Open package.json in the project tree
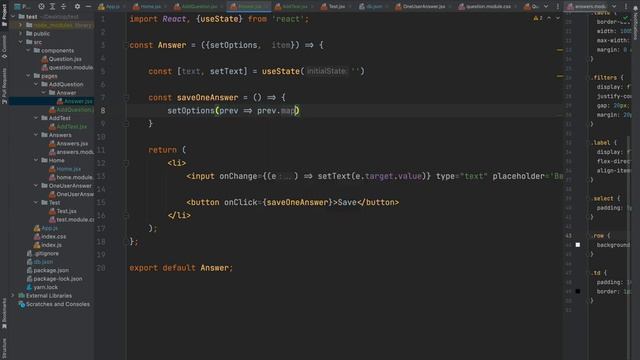This screenshot has height=360, width=640. click(48, 270)
